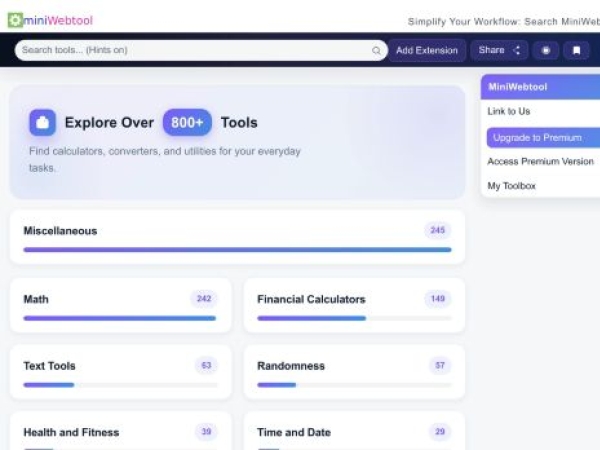
Task: Click the share icon in Share button
Action: click(x=517, y=50)
